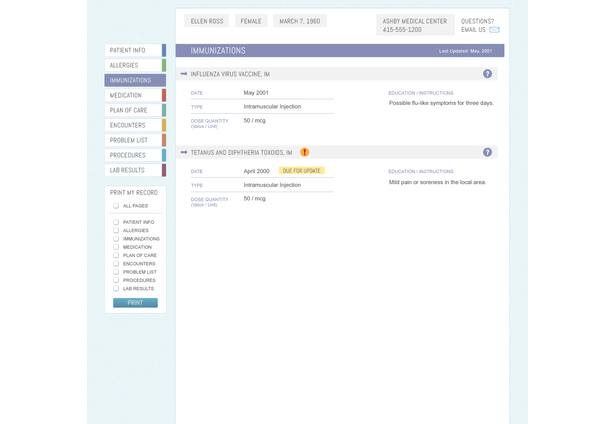
Task: Click the Due For Update badge
Action: click(x=302, y=171)
